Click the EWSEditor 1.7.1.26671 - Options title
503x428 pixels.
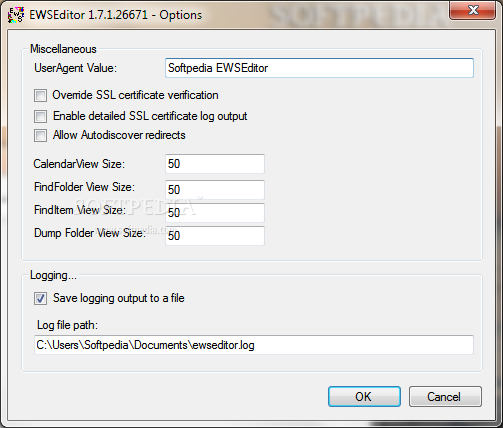(116, 15)
